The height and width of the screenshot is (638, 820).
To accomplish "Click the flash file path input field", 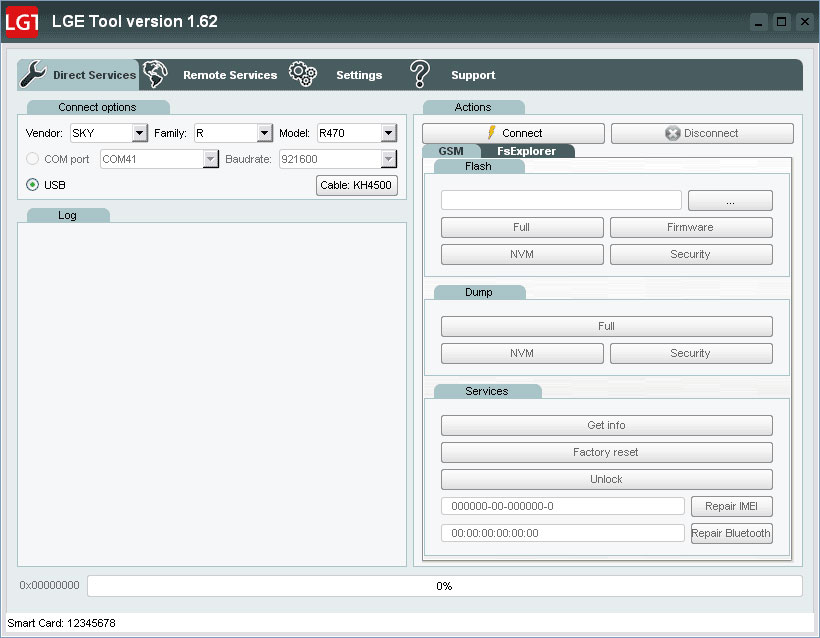I will pos(561,200).
